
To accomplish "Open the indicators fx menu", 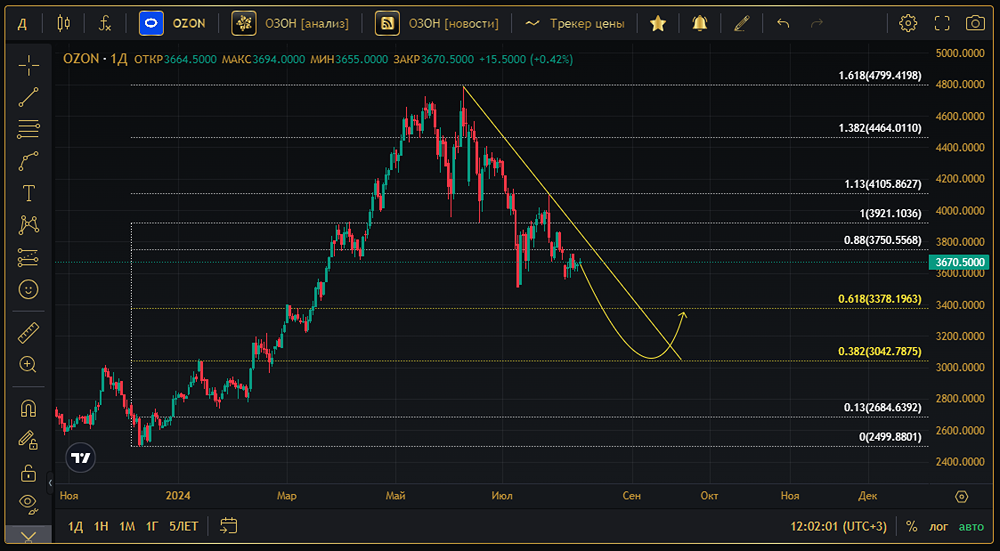I will pyautogui.click(x=105, y=24).
